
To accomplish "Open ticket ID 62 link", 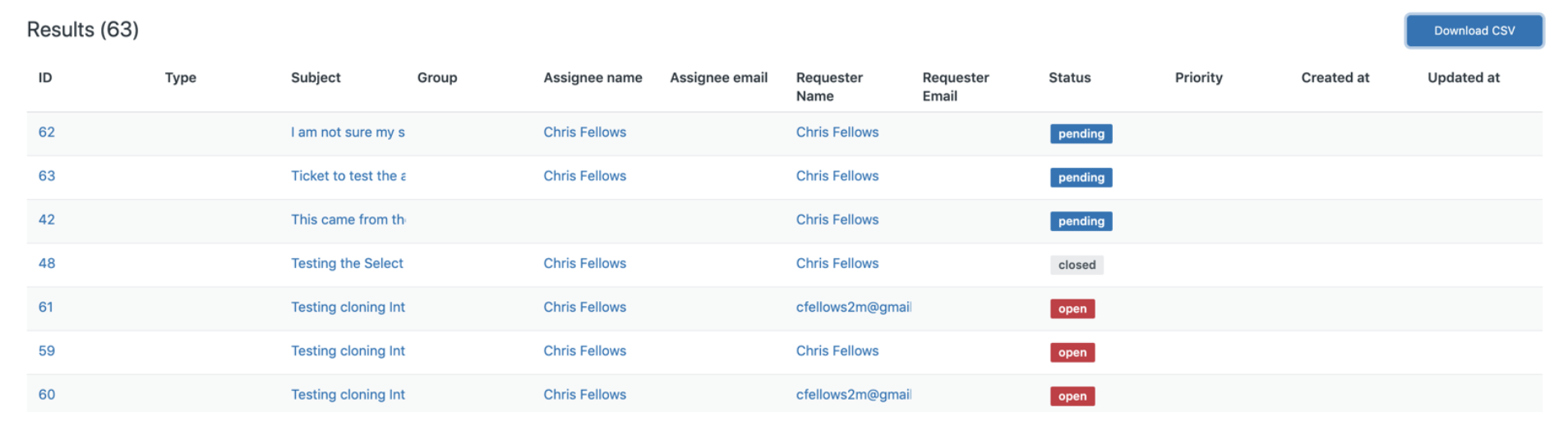I will (x=47, y=132).
